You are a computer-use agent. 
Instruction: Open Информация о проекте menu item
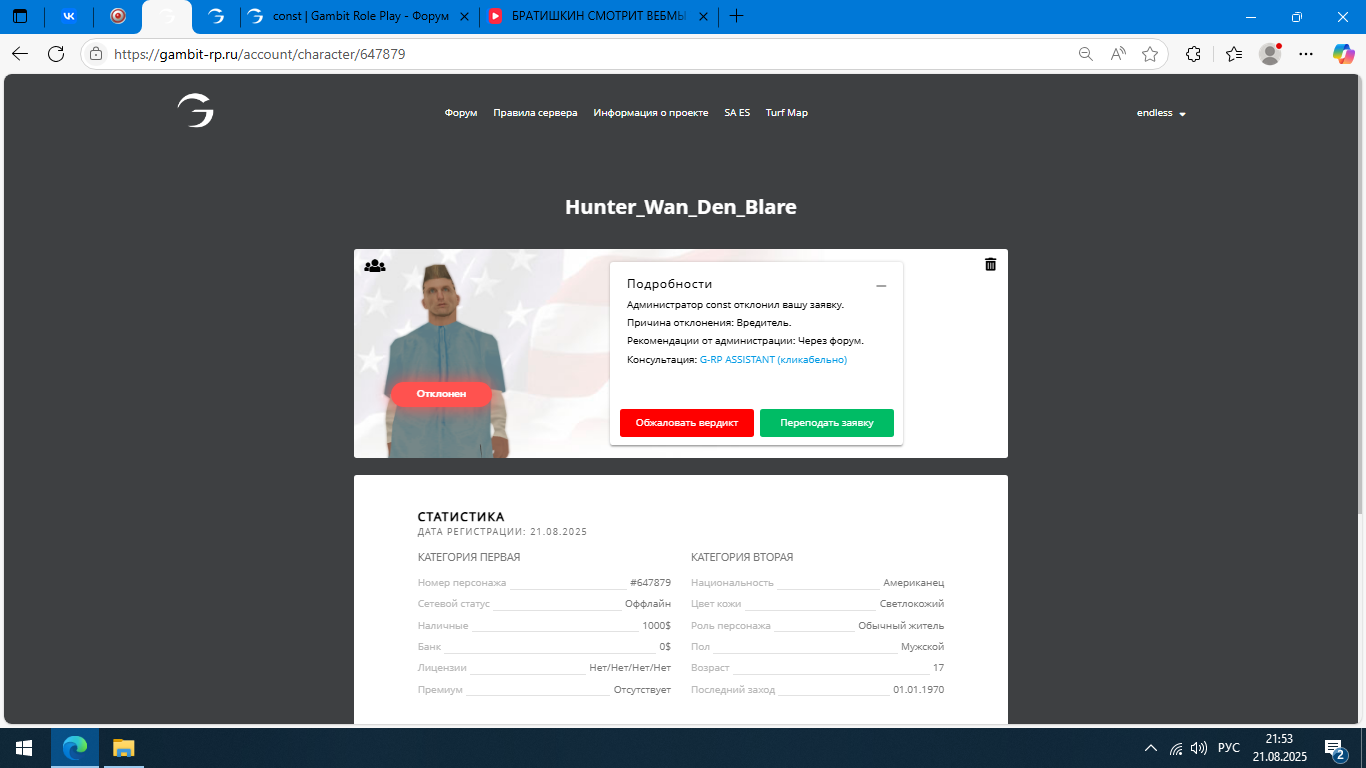pos(650,113)
